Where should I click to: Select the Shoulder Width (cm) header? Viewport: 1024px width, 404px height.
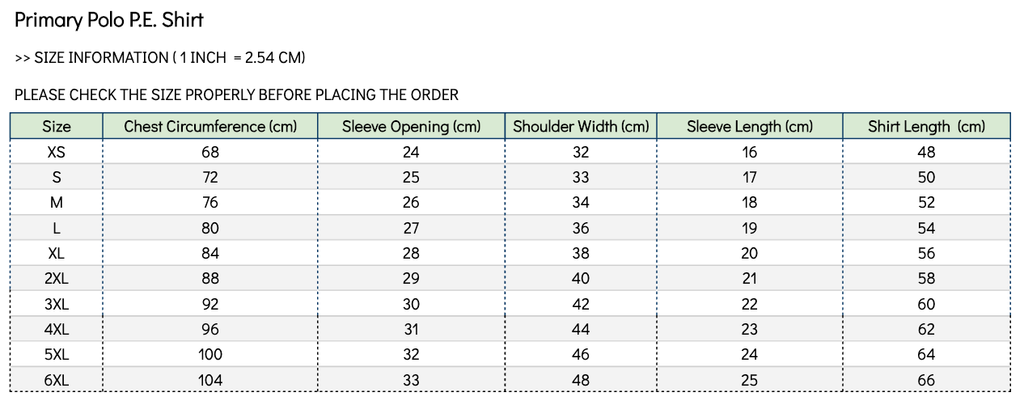pyautogui.click(x=581, y=127)
